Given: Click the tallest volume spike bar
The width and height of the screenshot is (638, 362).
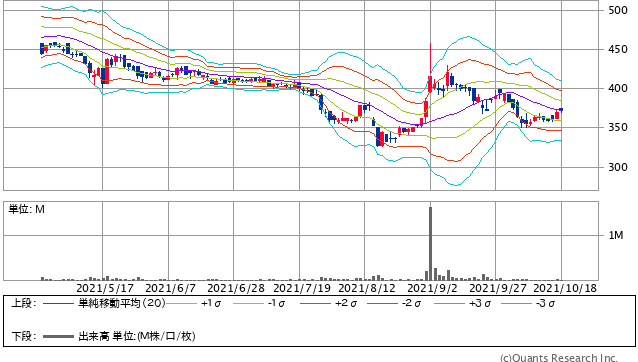Looking at the screenshot, I should (x=430, y=244).
